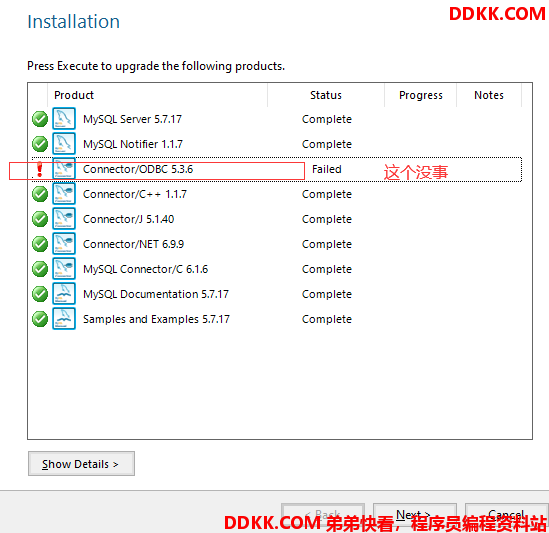Click the Connector/ODBC 5.3.6 product icon
The height and width of the screenshot is (533, 549).
point(64,169)
